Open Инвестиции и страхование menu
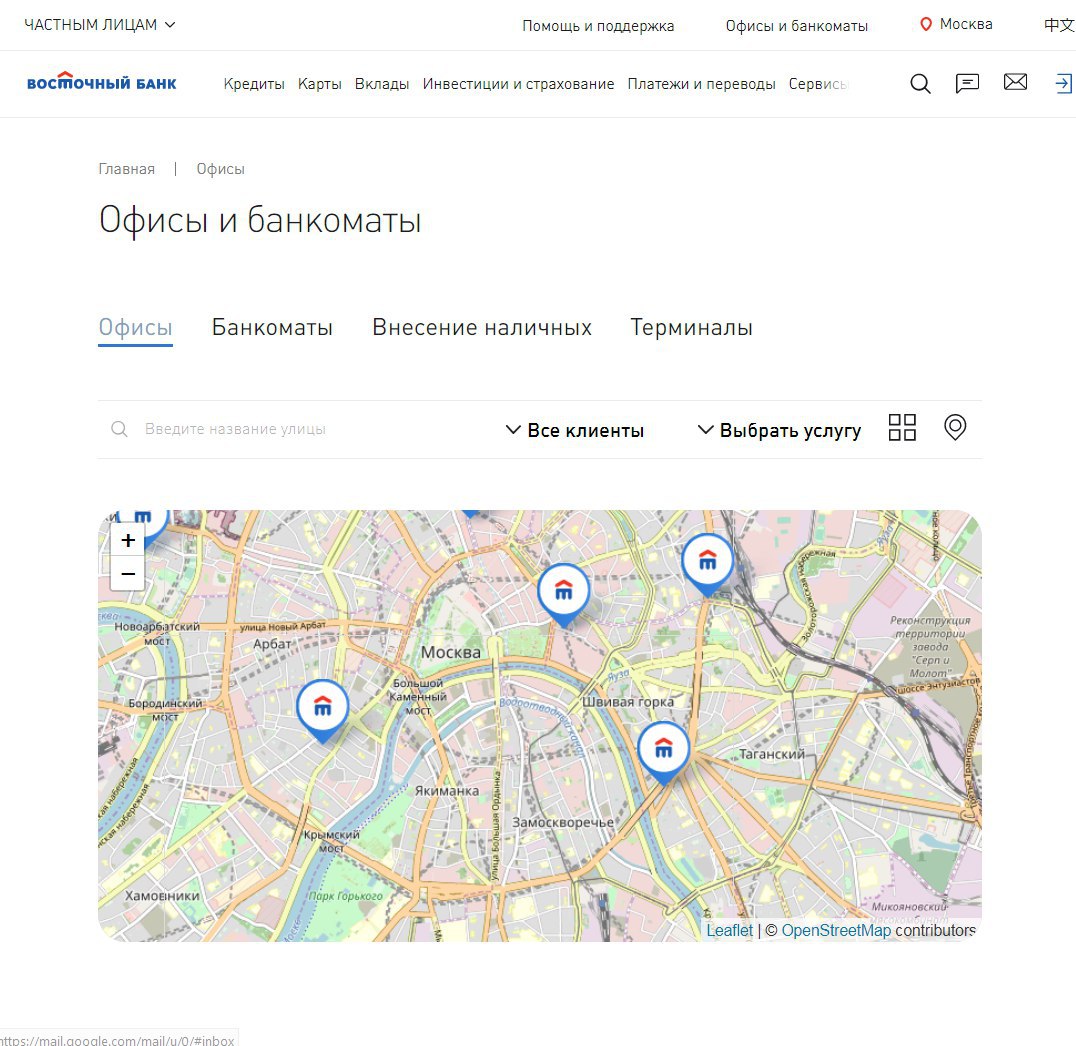1076x1046 pixels. click(x=519, y=84)
